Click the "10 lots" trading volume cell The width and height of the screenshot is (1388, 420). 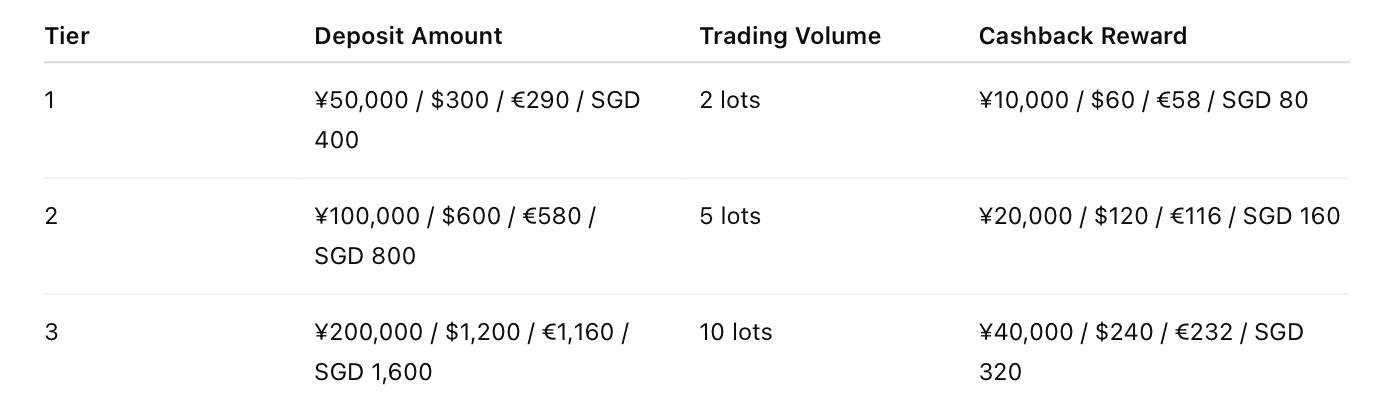point(736,332)
